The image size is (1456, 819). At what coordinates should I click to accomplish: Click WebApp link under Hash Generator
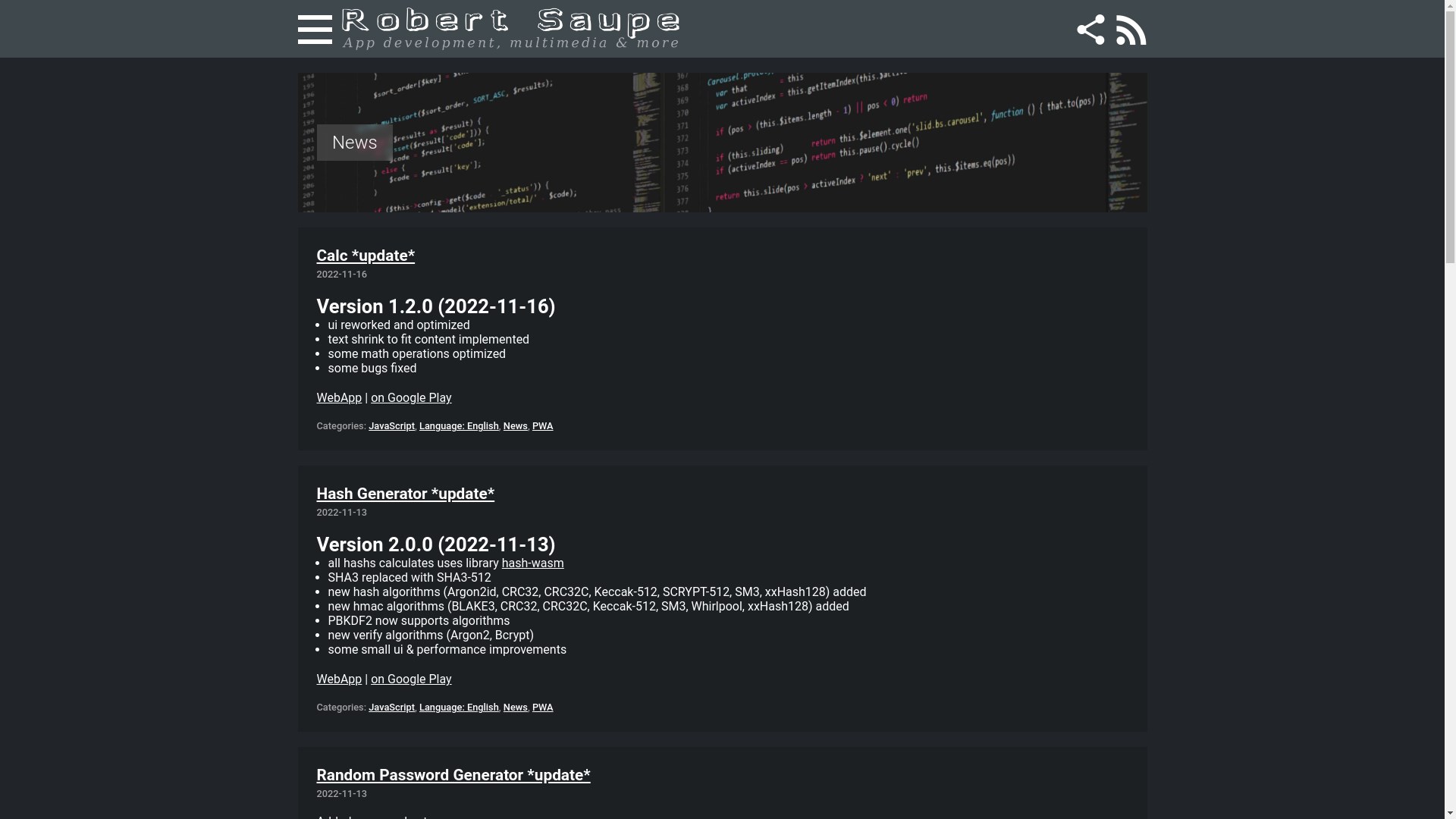pos(338,679)
